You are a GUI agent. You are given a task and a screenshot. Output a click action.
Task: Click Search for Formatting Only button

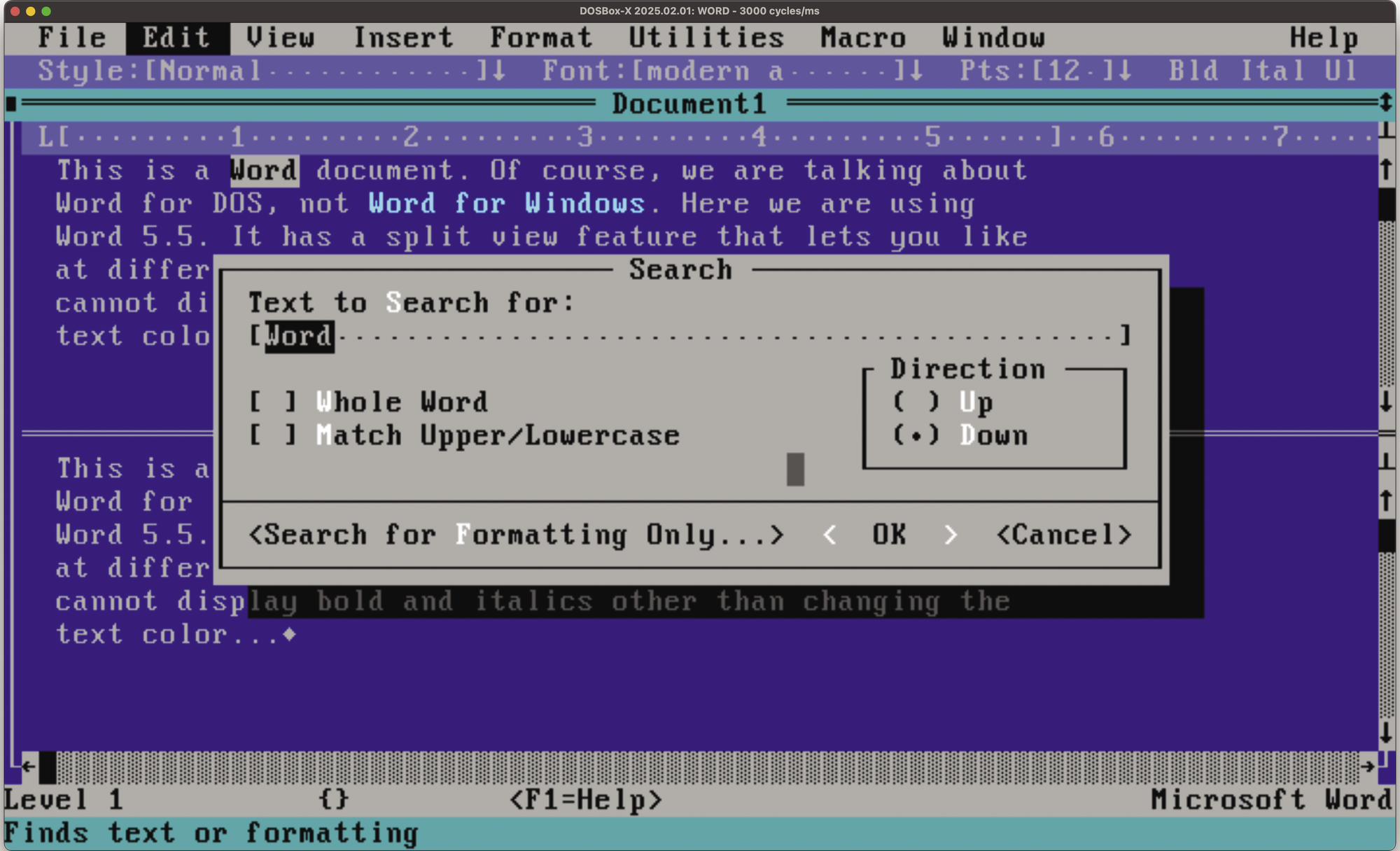[x=516, y=535]
